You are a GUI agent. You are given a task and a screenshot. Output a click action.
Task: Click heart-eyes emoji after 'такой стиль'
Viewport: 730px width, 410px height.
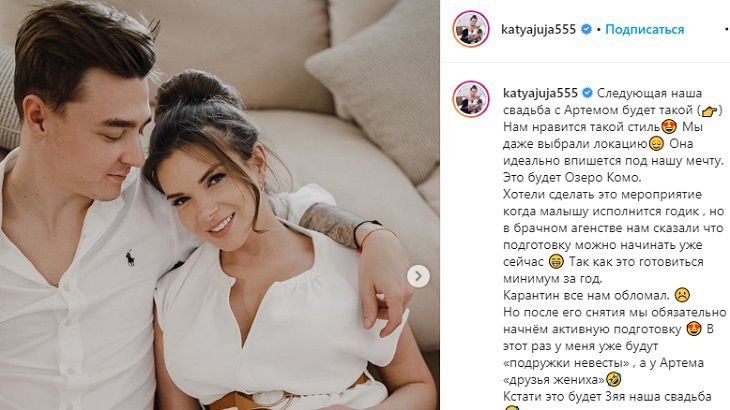[x=669, y=127]
